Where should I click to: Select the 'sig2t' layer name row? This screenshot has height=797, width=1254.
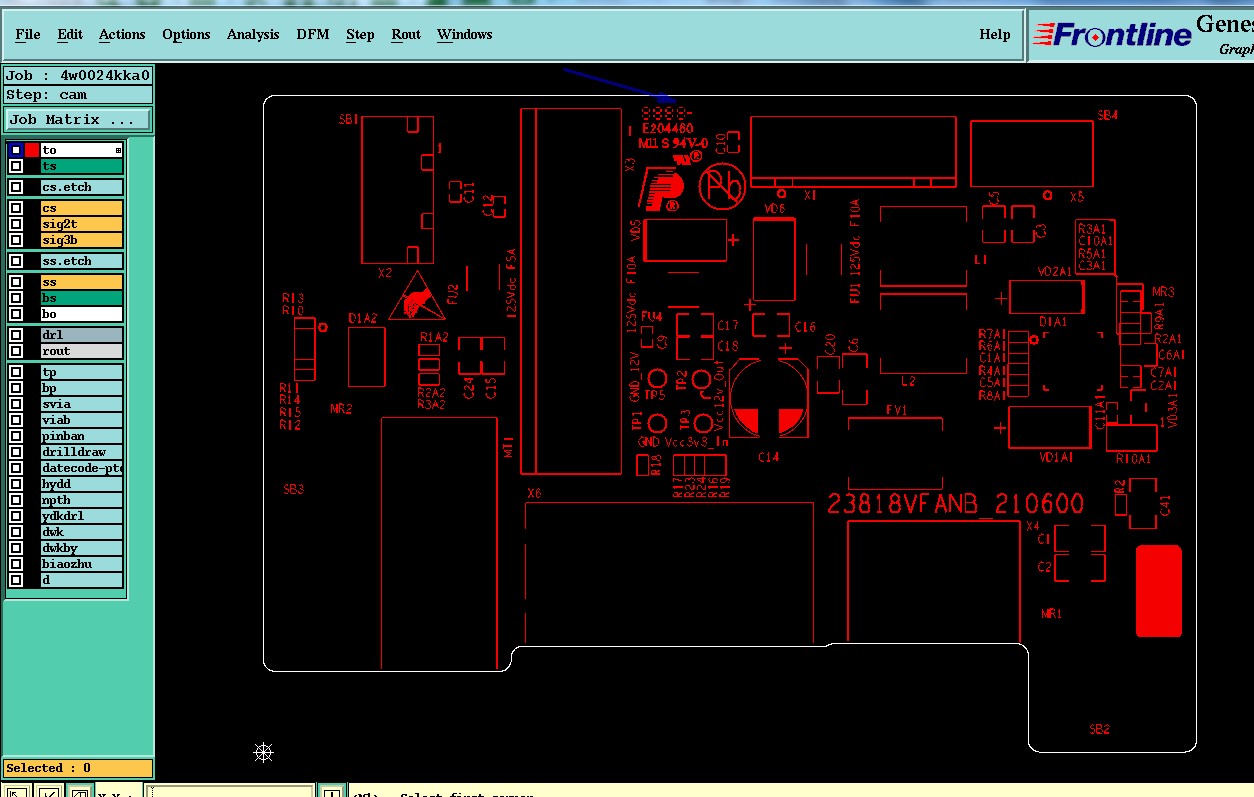[x=82, y=224]
